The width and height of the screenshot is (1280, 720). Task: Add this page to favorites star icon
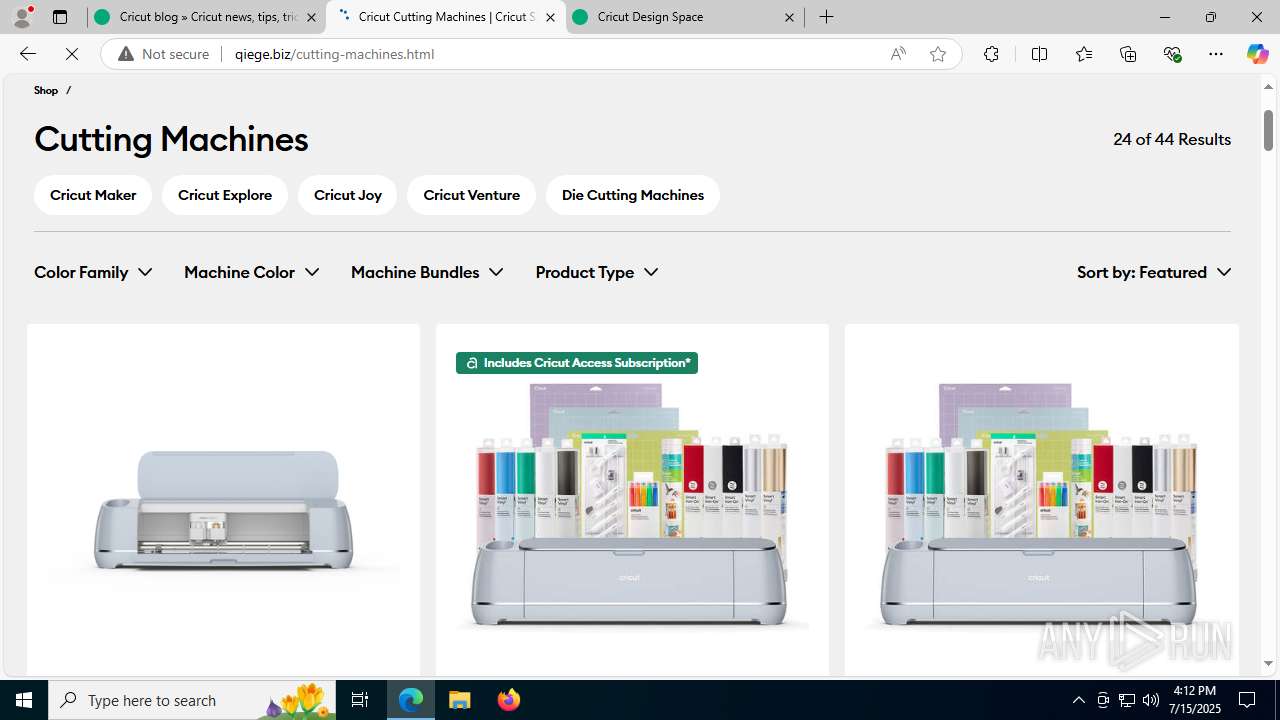coord(937,54)
